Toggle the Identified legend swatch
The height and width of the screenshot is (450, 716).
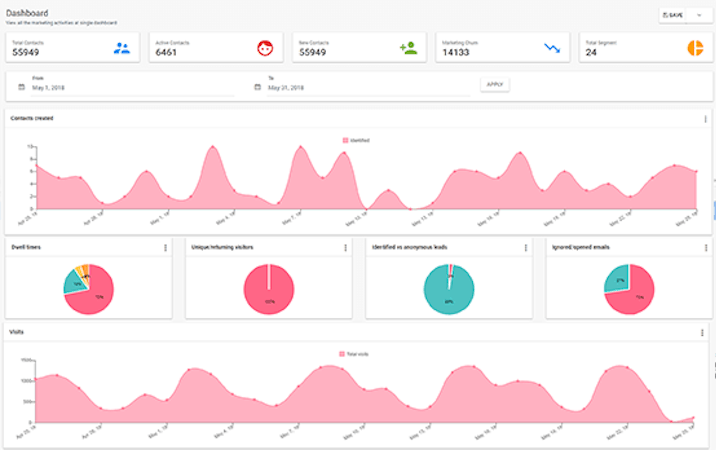[x=345, y=140]
